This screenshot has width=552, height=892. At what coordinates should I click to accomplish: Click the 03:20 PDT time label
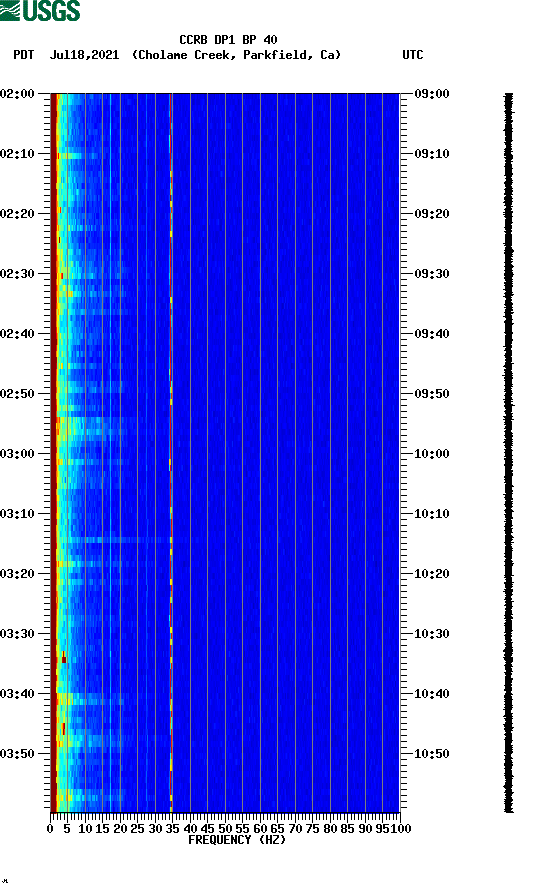tap(18, 574)
